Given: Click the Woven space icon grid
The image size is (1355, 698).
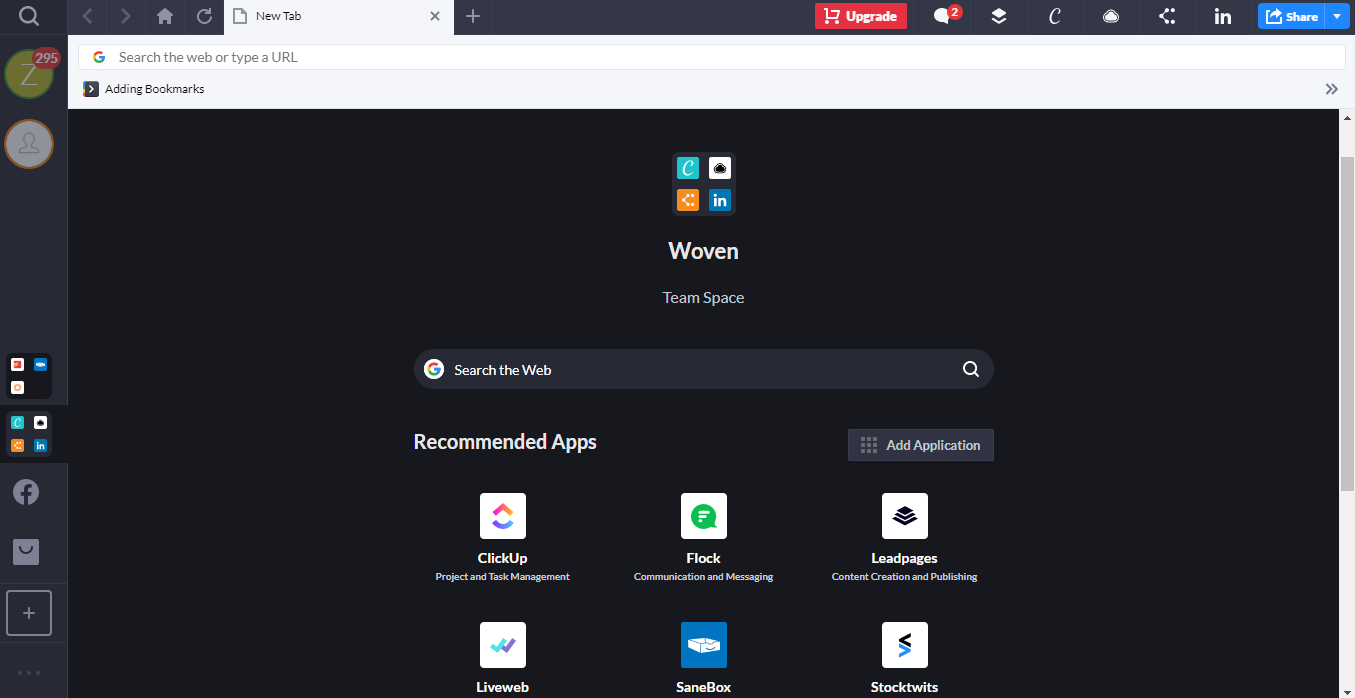Looking at the screenshot, I should tap(704, 184).
